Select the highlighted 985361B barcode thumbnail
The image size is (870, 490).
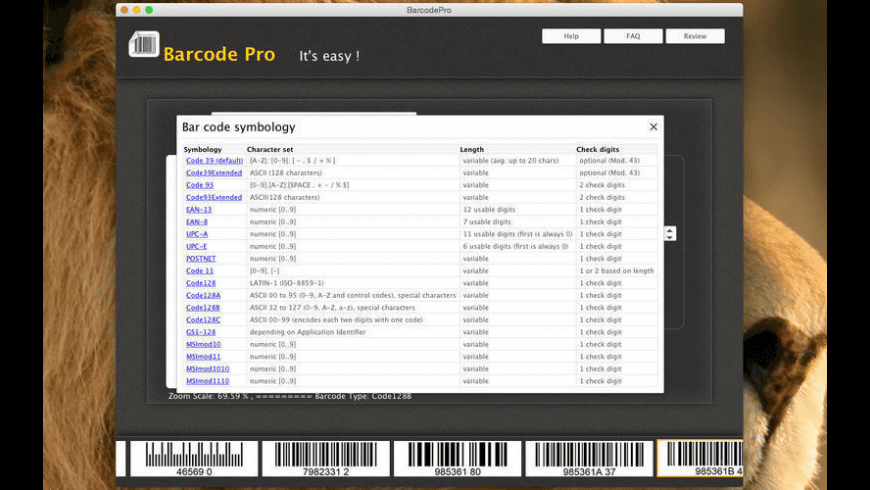click(x=700, y=458)
